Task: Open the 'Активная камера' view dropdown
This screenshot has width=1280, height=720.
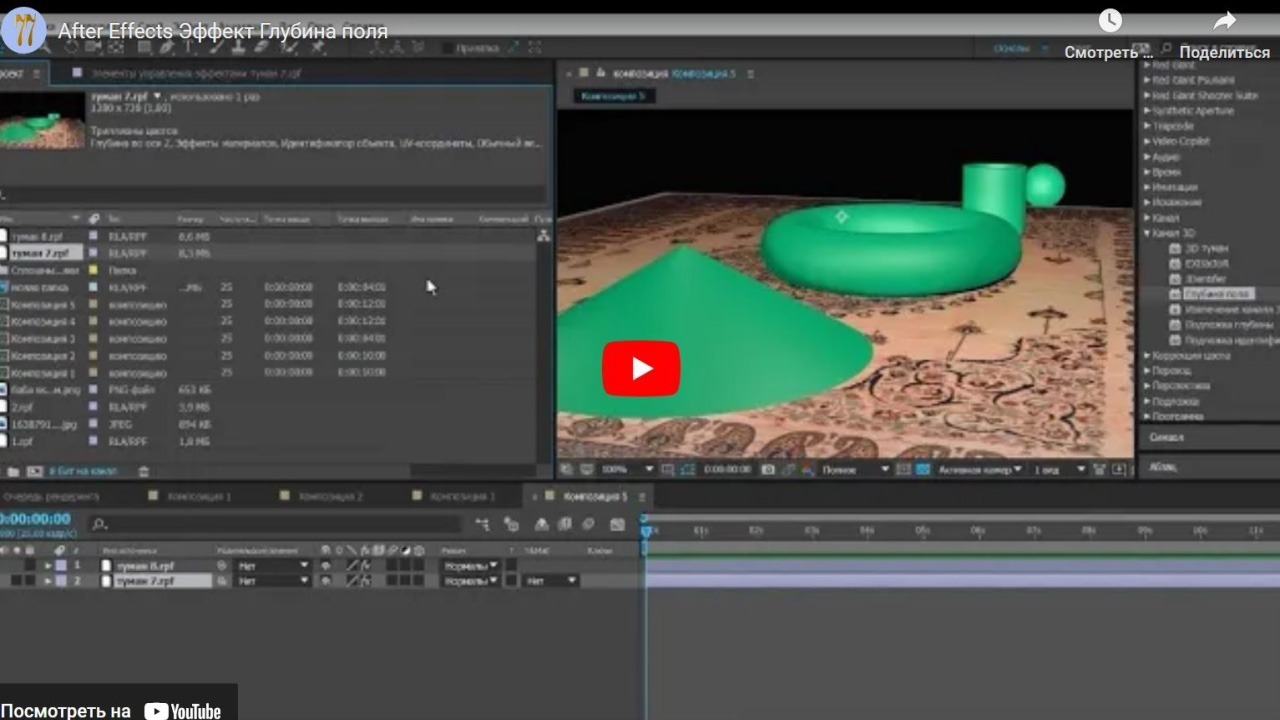Action: coord(981,469)
